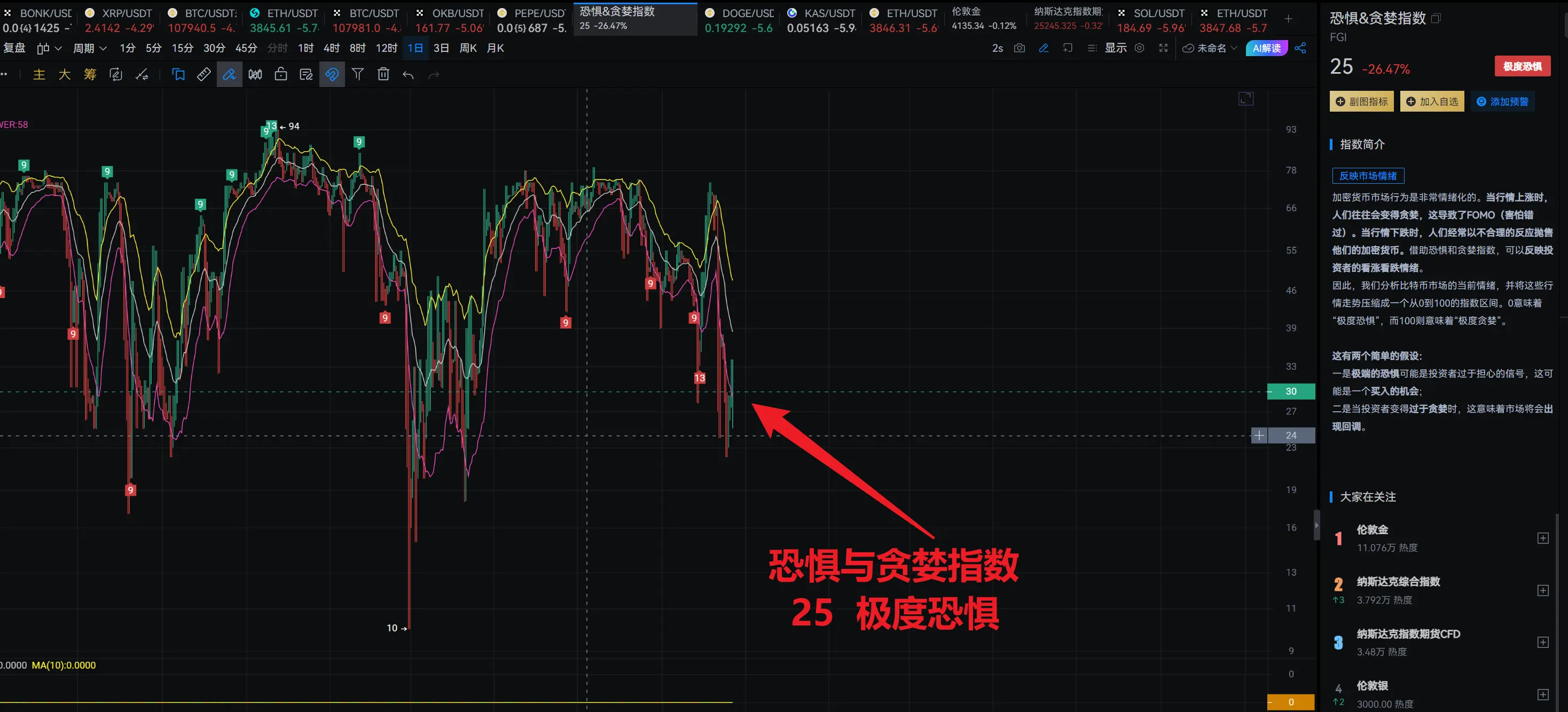This screenshot has height=712, width=1568.
Task: Select the 15分 timeframe
Action: (x=182, y=48)
